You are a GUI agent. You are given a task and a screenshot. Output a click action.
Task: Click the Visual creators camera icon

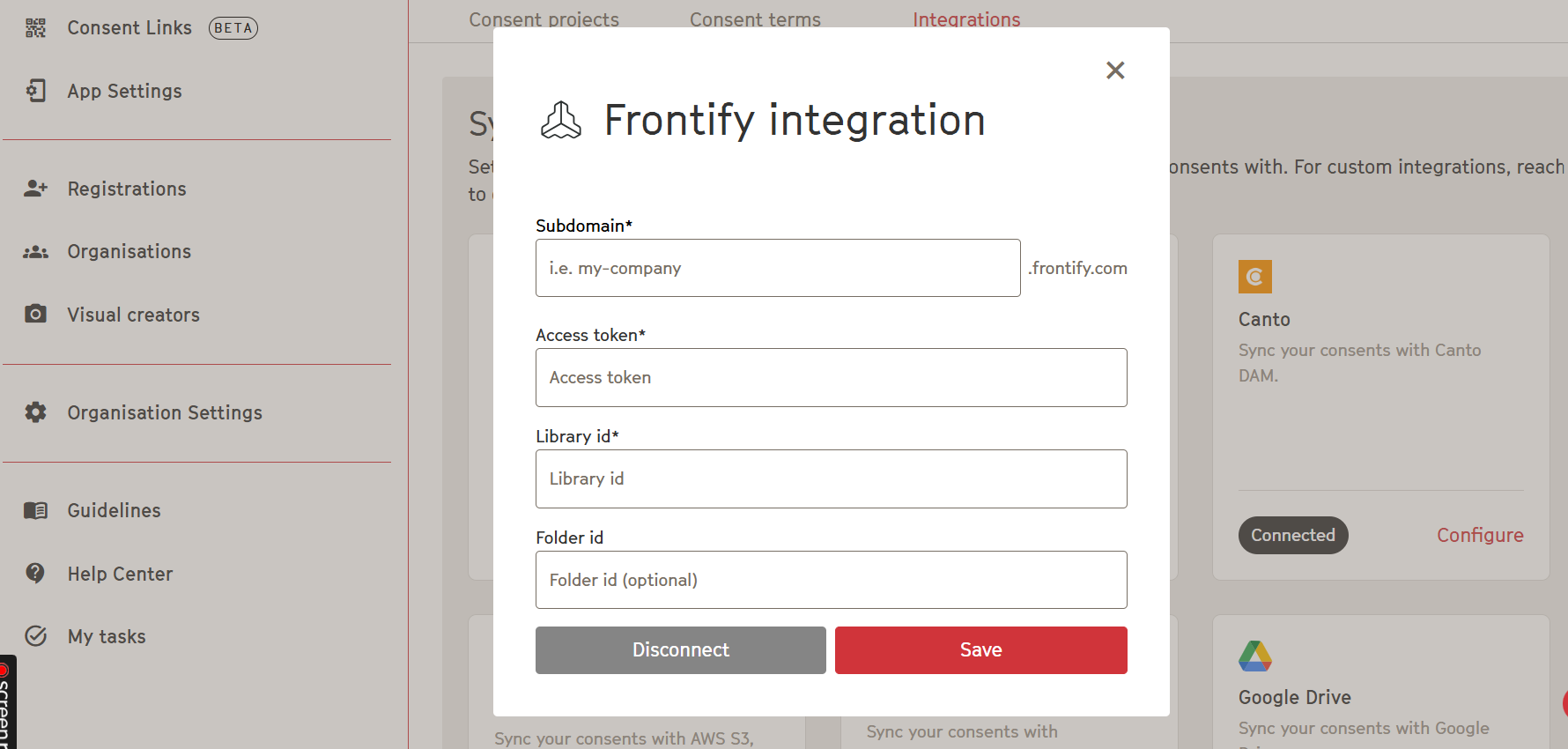35,314
